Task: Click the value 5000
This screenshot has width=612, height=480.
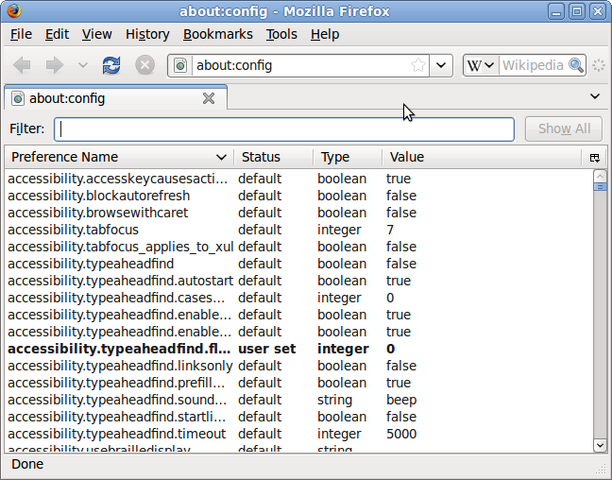Action: pyautogui.click(x=401, y=434)
